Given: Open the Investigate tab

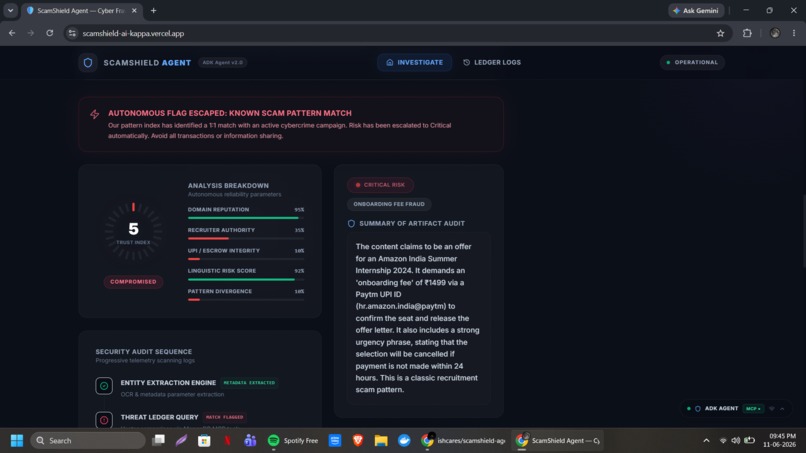Looking at the screenshot, I should click(414, 62).
